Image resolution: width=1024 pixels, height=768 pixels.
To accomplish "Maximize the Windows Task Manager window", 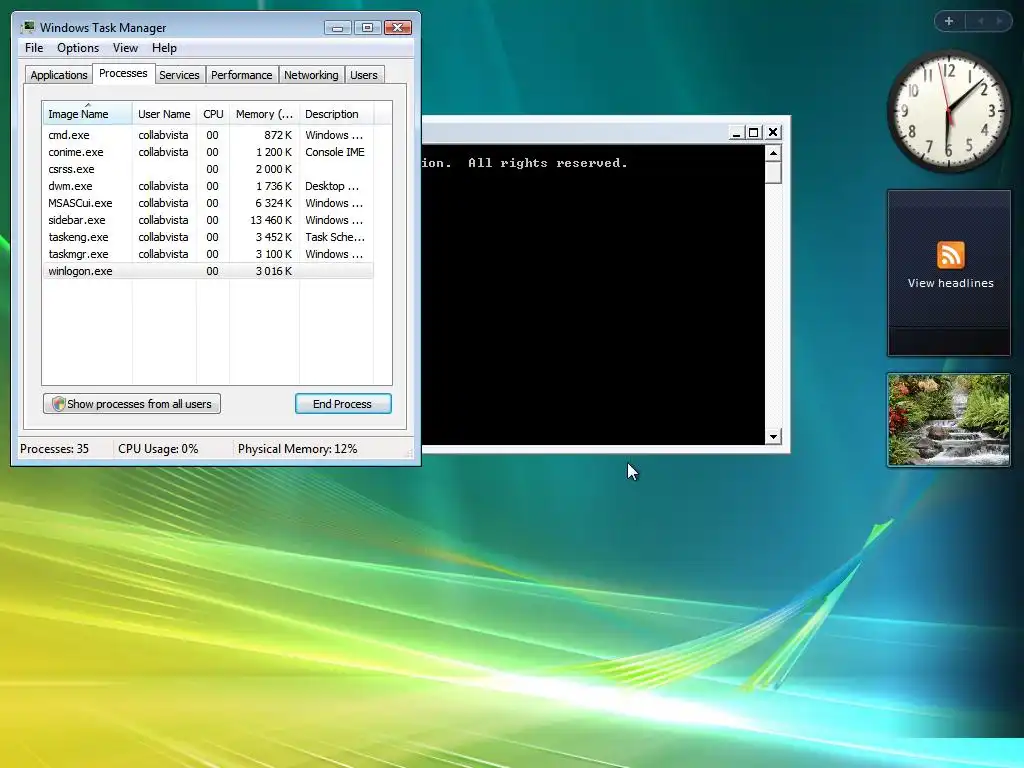I will (x=367, y=27).
